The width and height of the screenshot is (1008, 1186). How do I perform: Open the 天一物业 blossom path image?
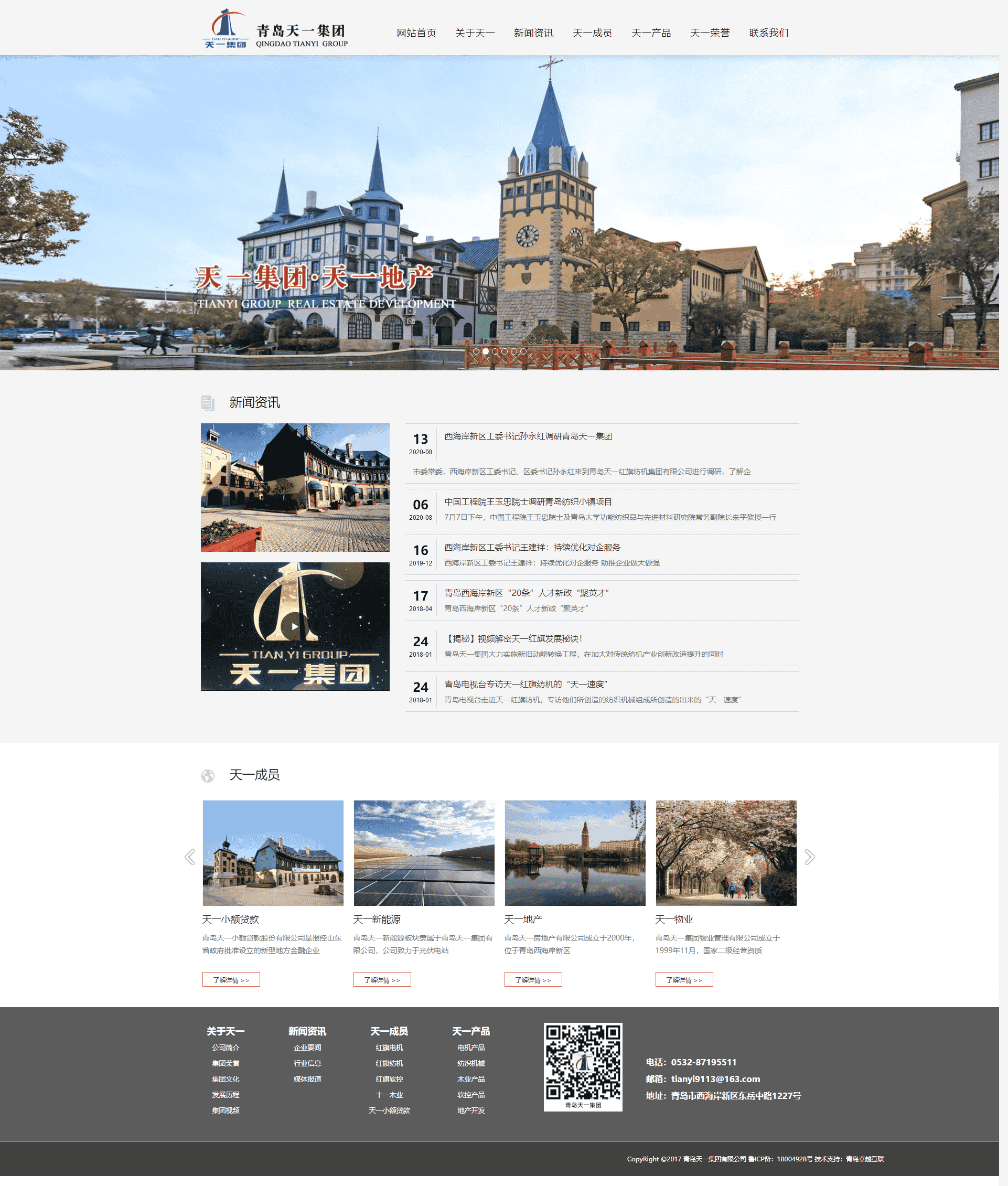click(726, 853)
